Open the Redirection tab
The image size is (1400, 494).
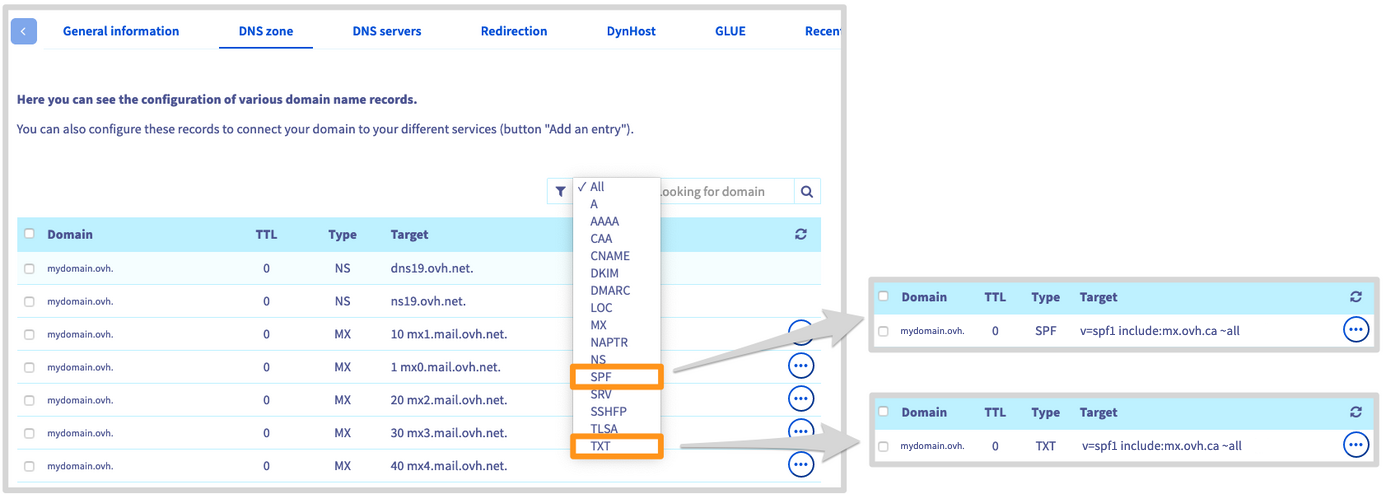[514, 31]
